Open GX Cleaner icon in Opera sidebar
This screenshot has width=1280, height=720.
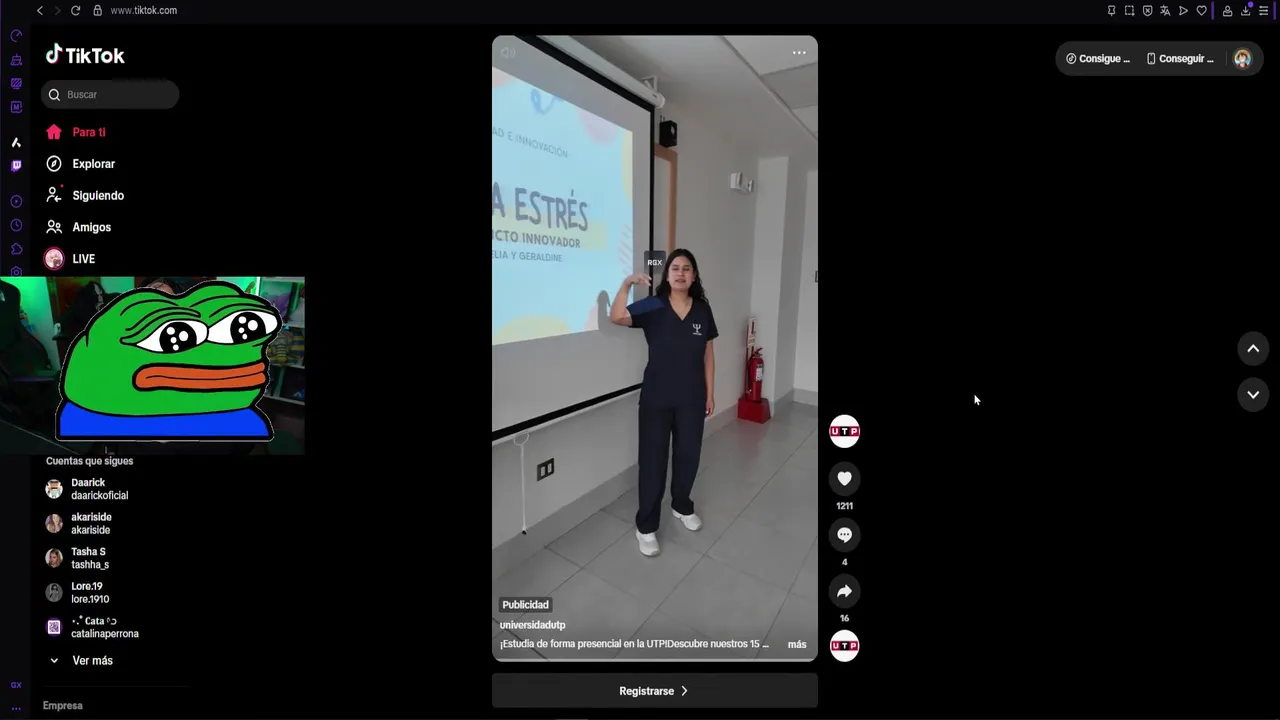[16, 60]
